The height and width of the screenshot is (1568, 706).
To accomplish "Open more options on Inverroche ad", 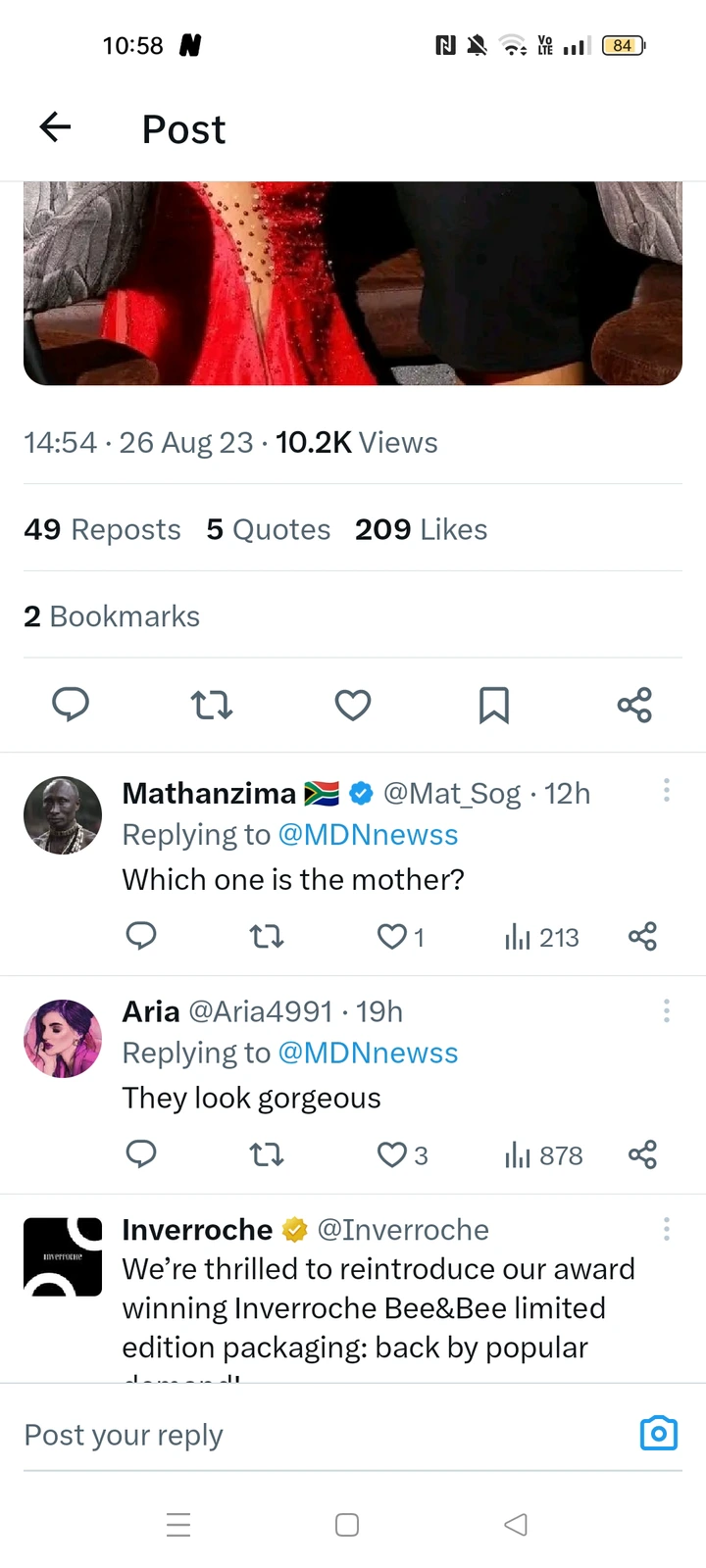I will [x=667, y=1229].
